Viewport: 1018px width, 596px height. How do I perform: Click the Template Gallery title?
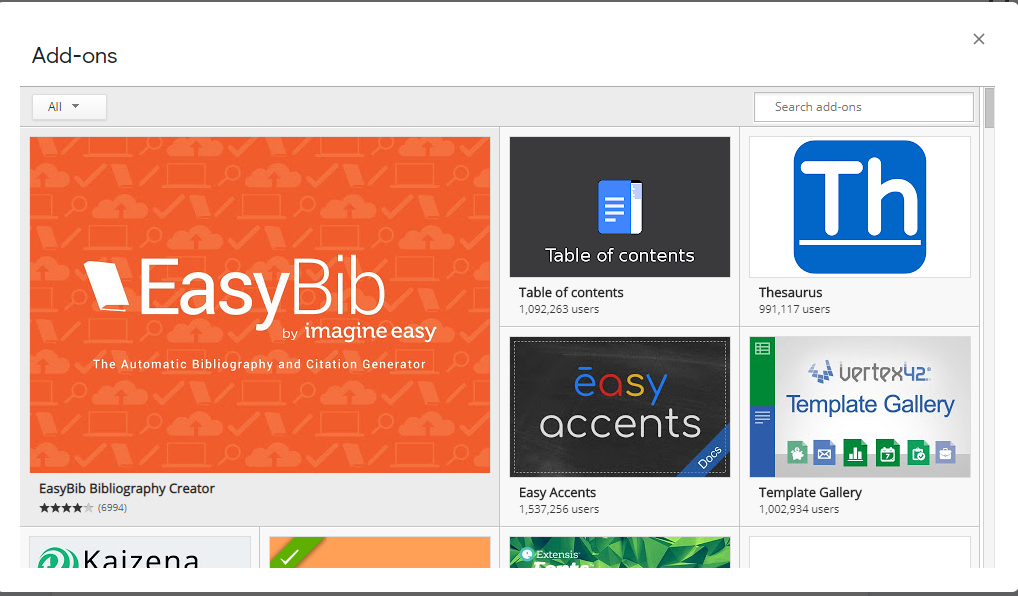coord(810,492)
